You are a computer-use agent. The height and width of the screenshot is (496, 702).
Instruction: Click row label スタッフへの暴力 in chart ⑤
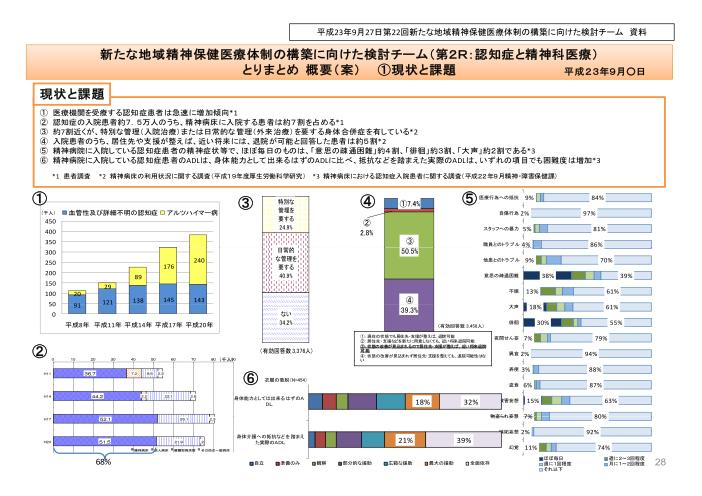[501, 229]
